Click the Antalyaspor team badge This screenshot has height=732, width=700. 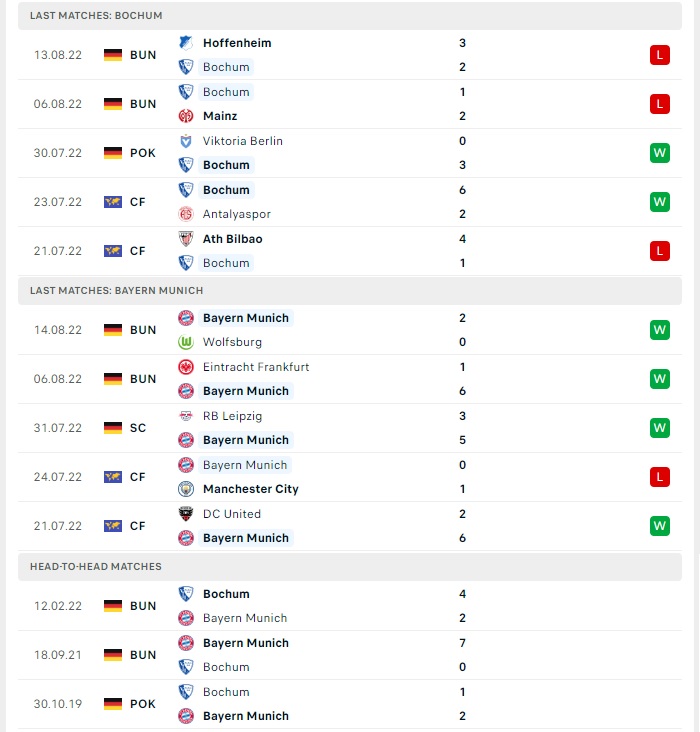(x=186, y=214)
